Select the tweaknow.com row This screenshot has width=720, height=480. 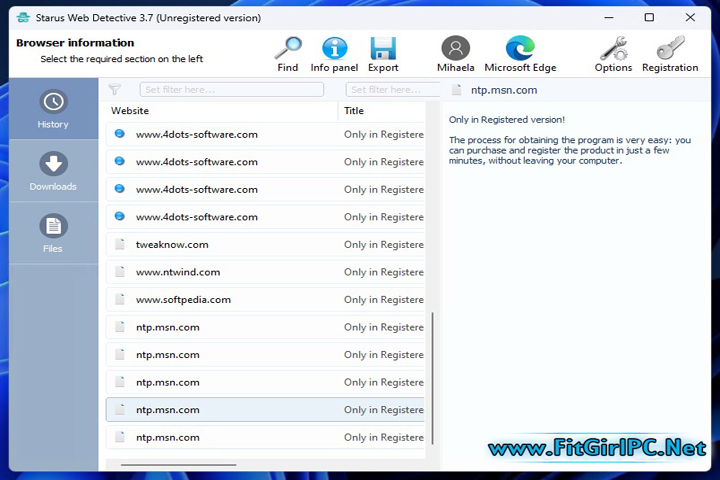click(265, 244)
